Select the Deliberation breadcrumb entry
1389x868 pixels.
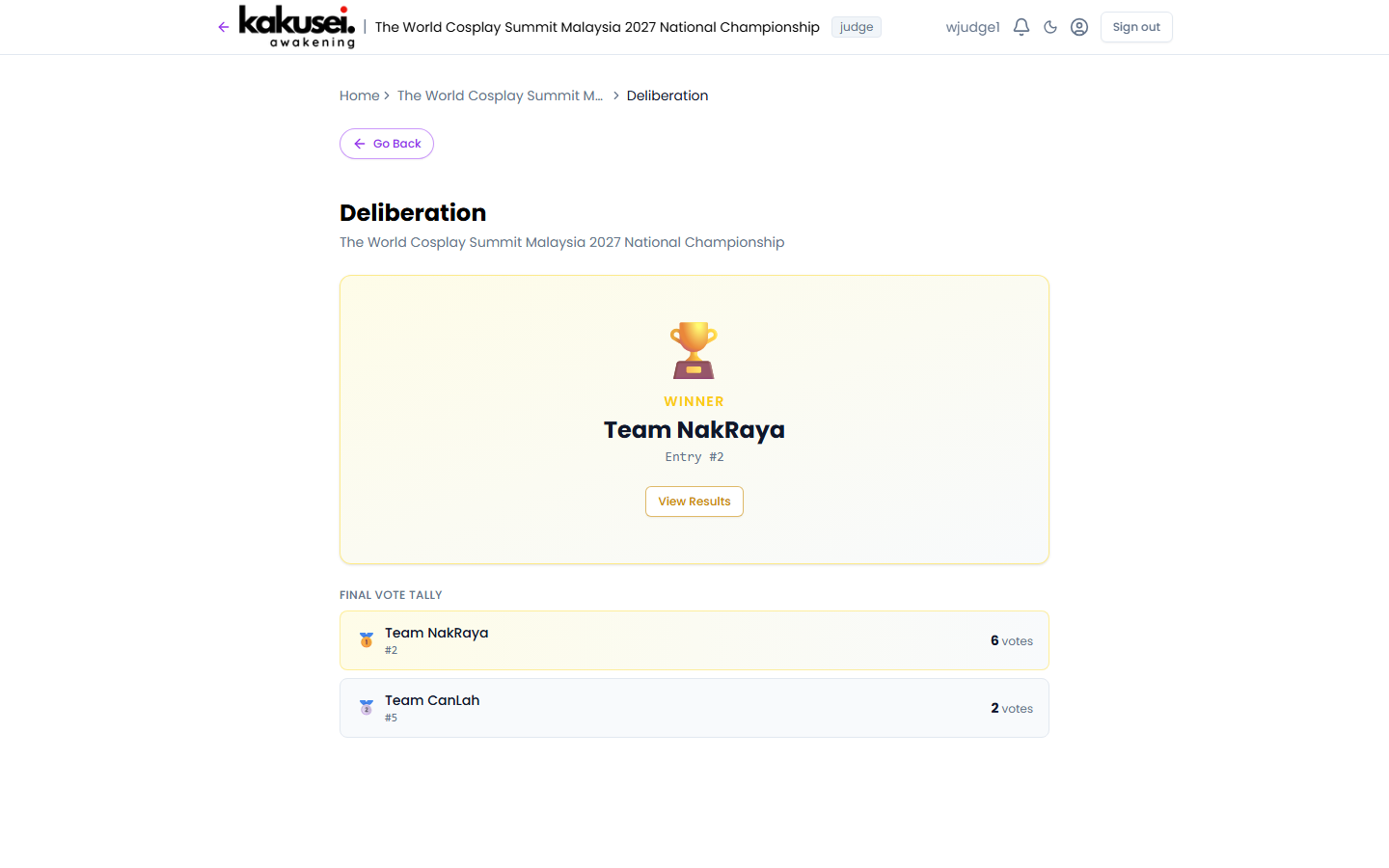(x=667, y=95)
